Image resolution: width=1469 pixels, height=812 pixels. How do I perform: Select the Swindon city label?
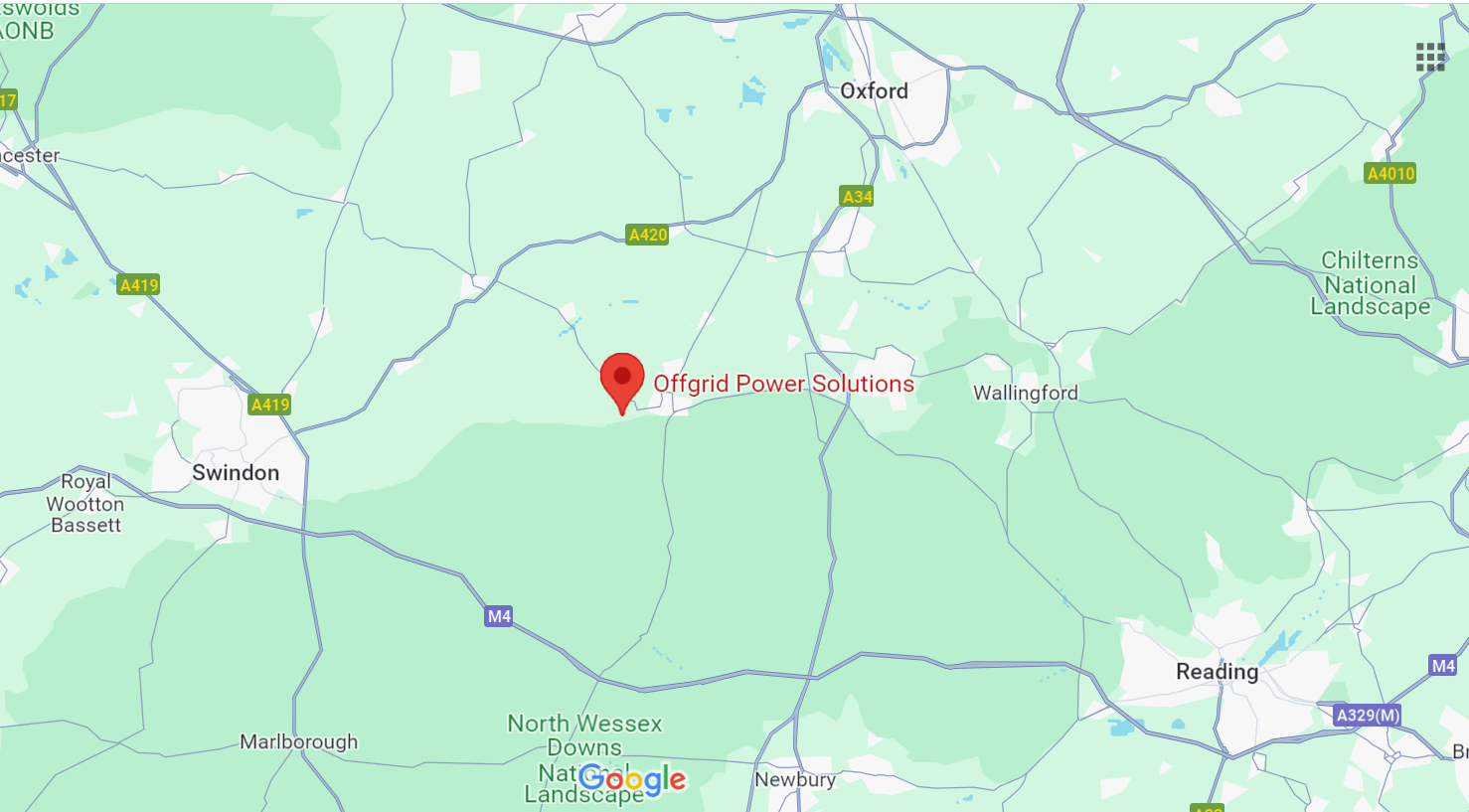coord(236,472)
